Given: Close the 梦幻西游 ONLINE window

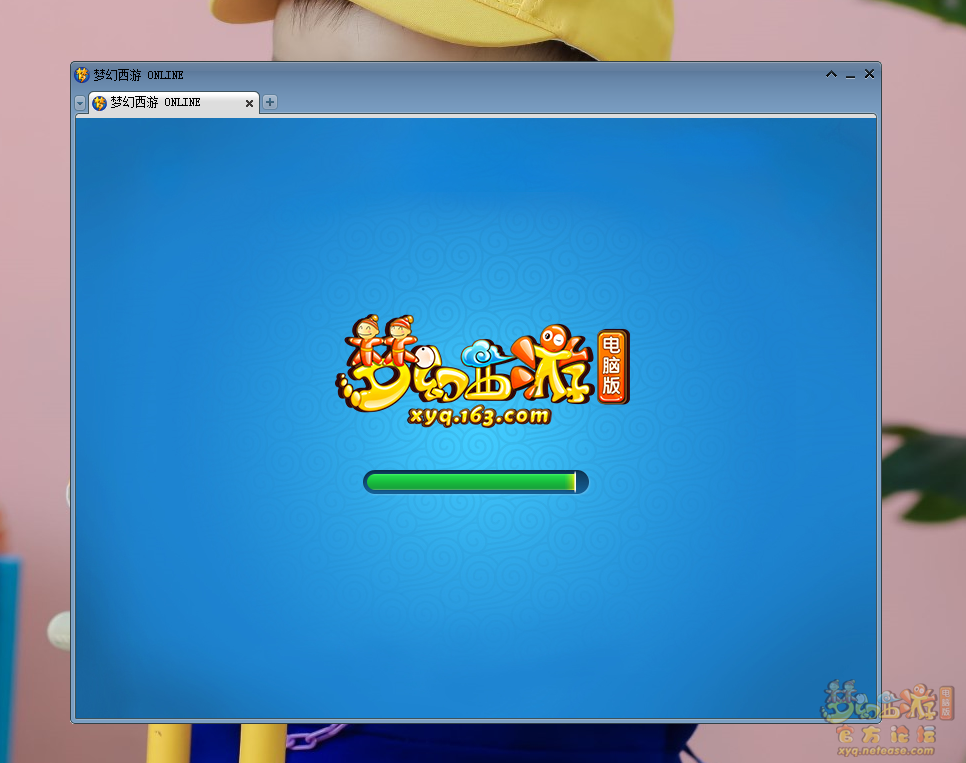Looking at the screenshot, I should [x=869, y=74].
